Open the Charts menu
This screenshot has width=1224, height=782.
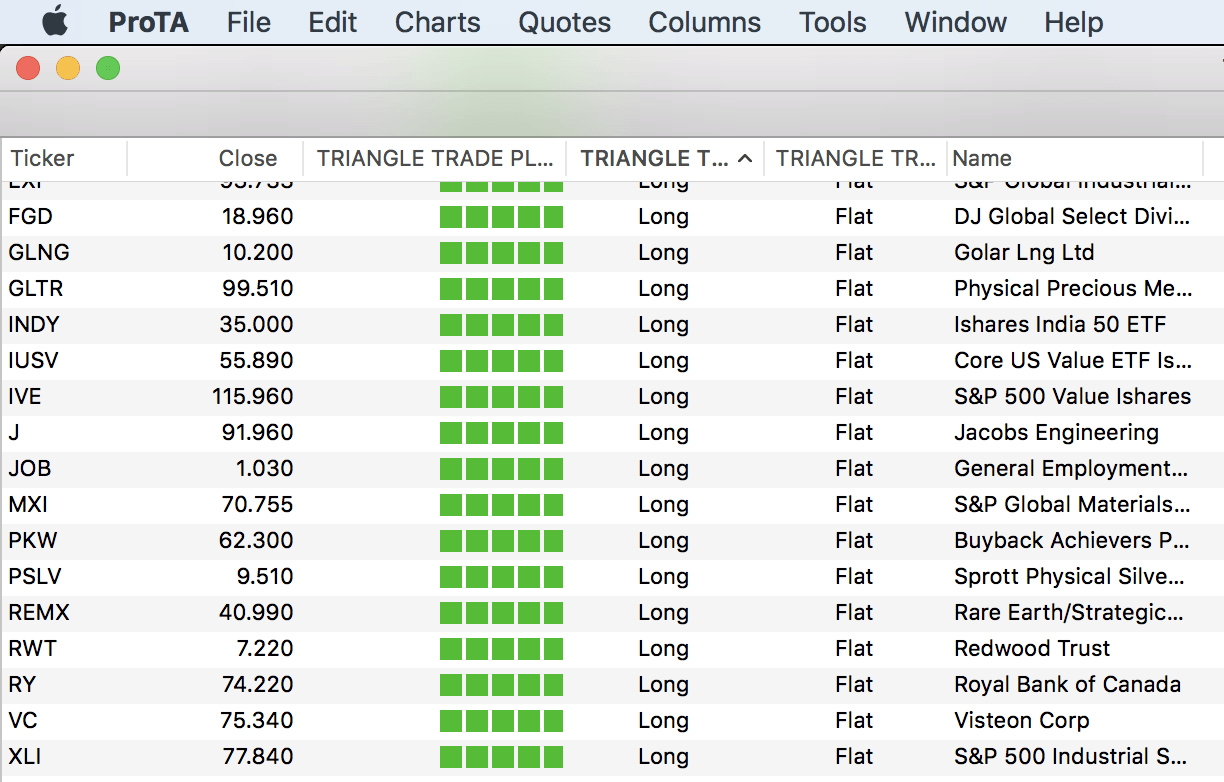[x=438, y=22]
